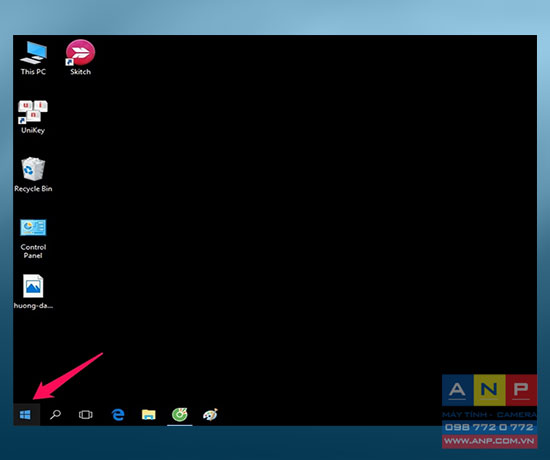Screen dimensions: 550x460
Task: Select the This PC desktop icon
Action: tap(33, 58)
